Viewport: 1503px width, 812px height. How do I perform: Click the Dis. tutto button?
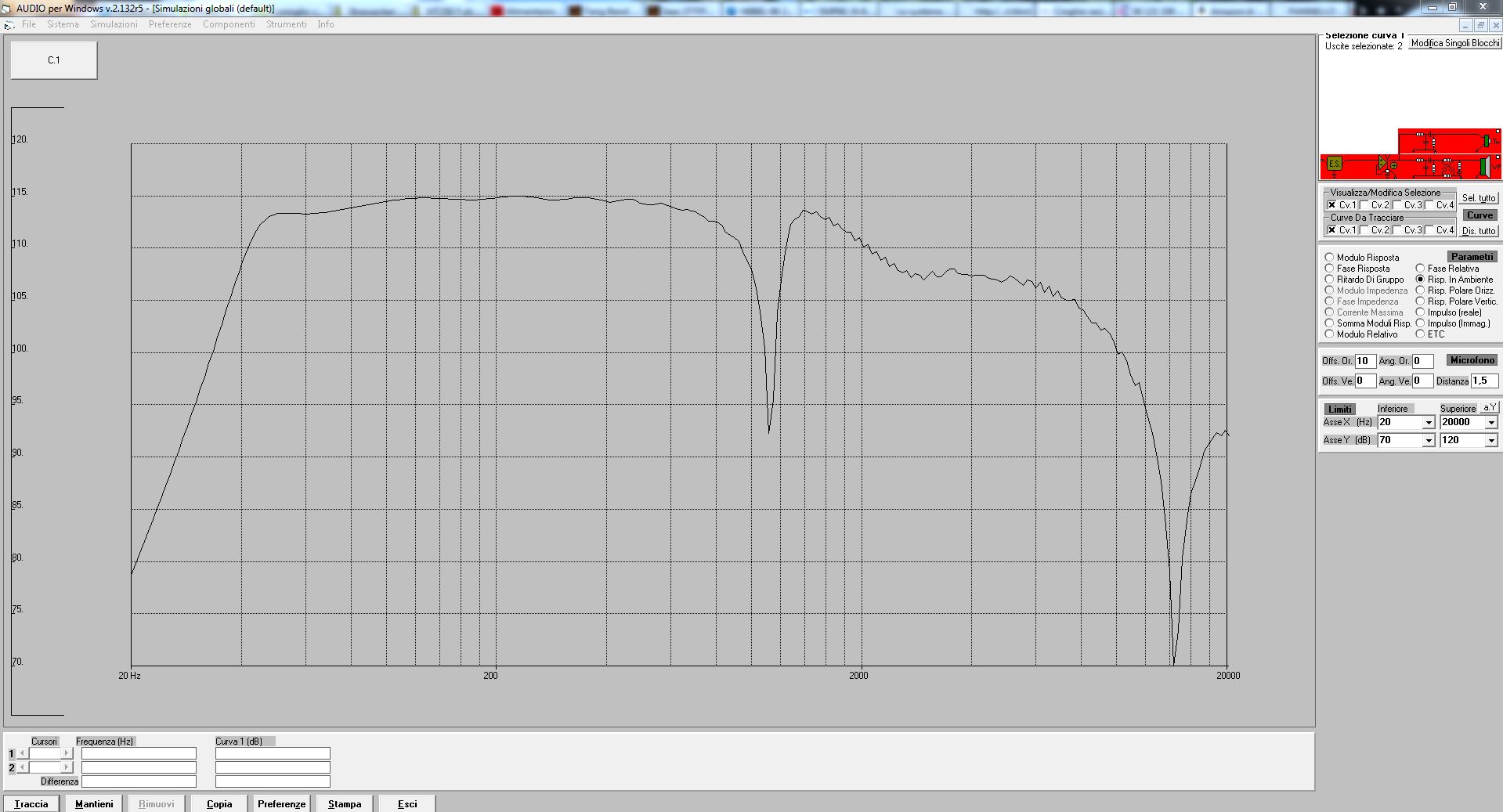[1479, 231]
